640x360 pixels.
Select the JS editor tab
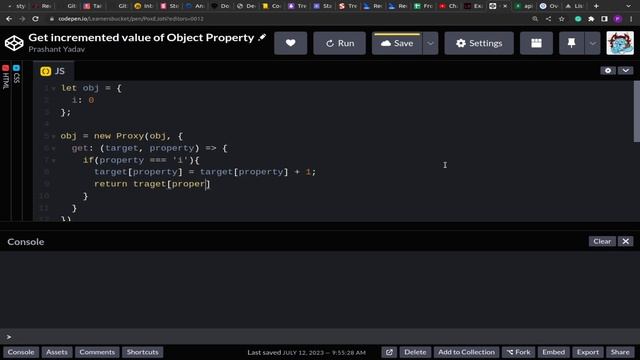53,71
